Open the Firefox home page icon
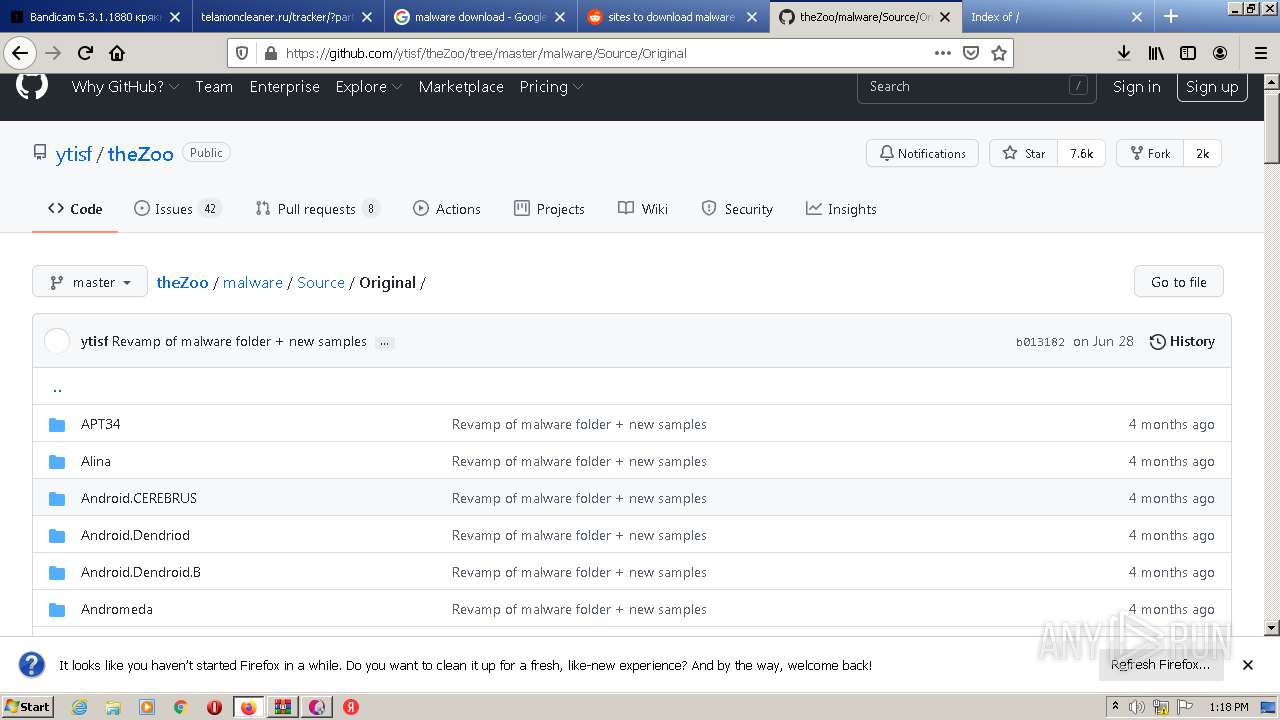 (117, 53)
